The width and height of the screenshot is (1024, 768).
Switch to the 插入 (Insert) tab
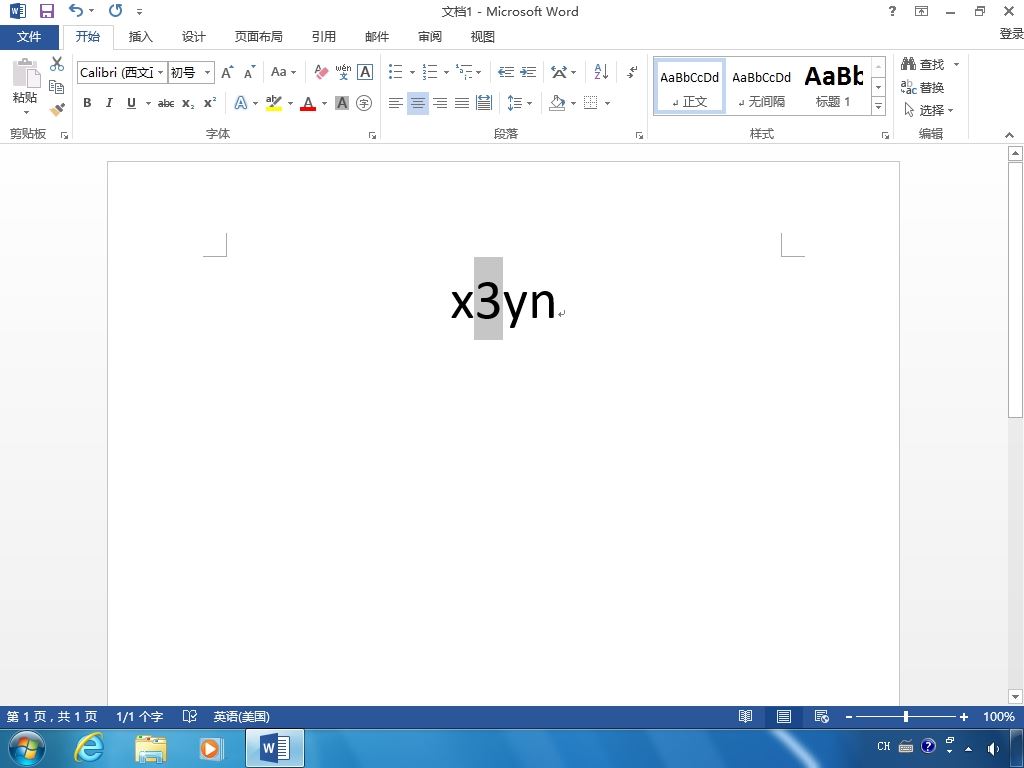(140, 37)
